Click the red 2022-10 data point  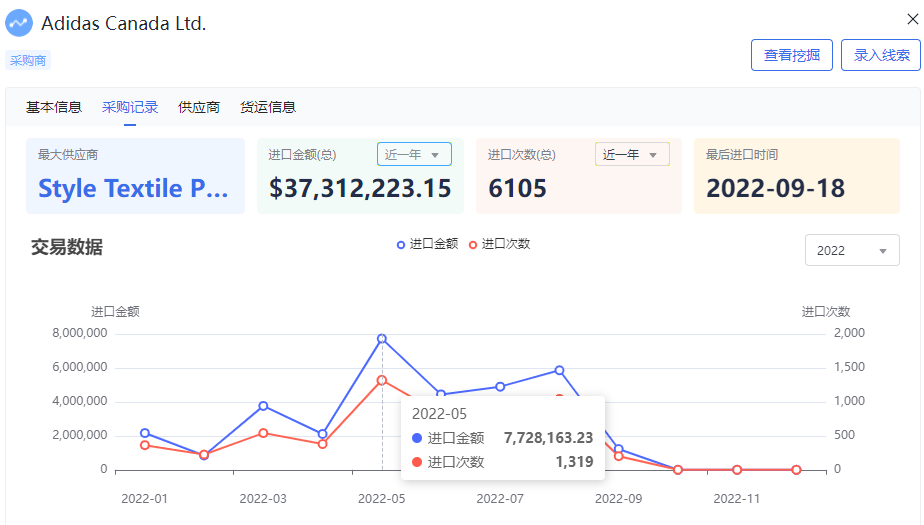678,470
